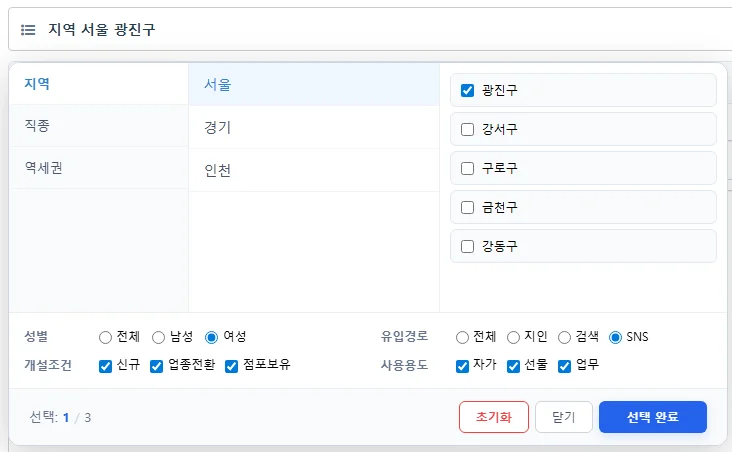Choose 검색 radio for 유입경로

tap(564, 337)
